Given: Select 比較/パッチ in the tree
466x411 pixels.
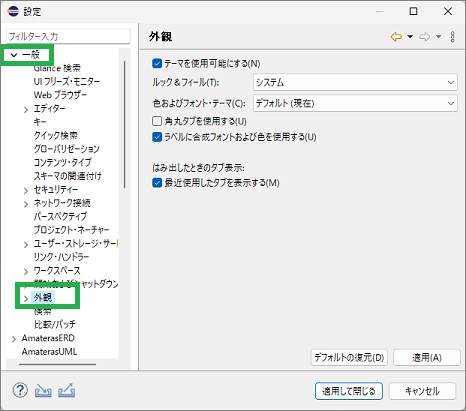Looking at the screenshot, I should click(55, 324).
